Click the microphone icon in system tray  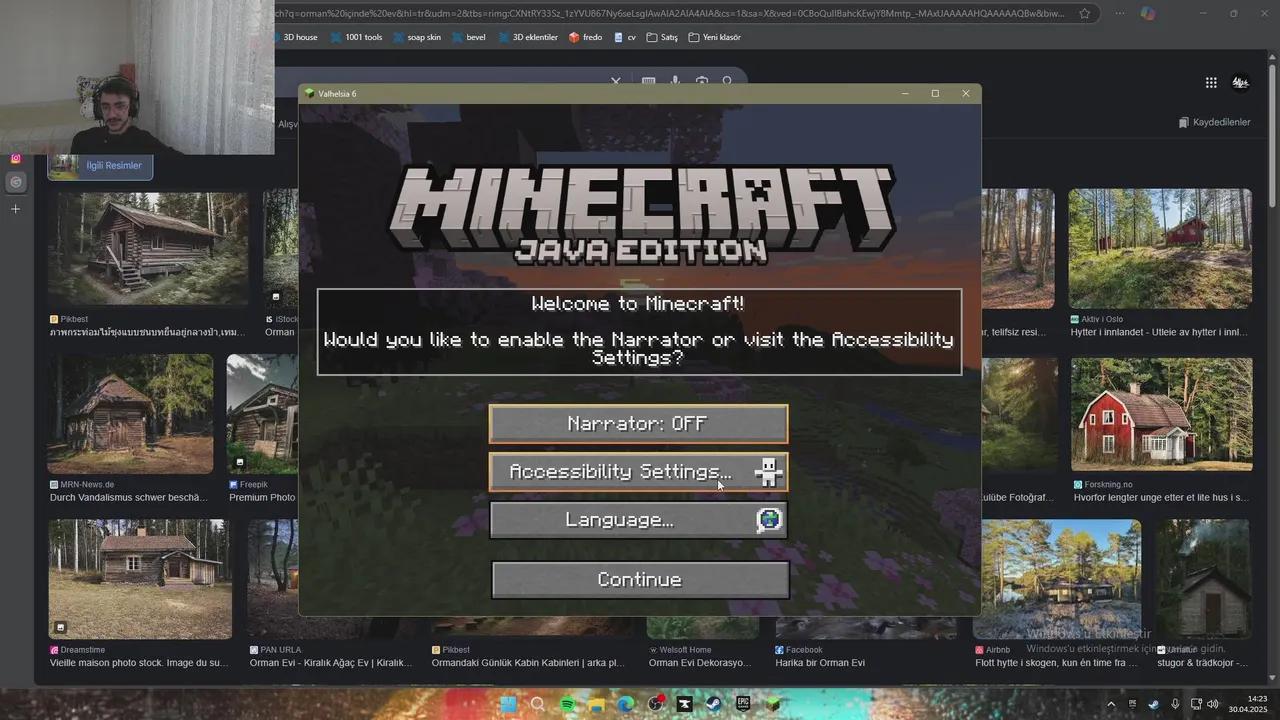[x=1175, y=704]
